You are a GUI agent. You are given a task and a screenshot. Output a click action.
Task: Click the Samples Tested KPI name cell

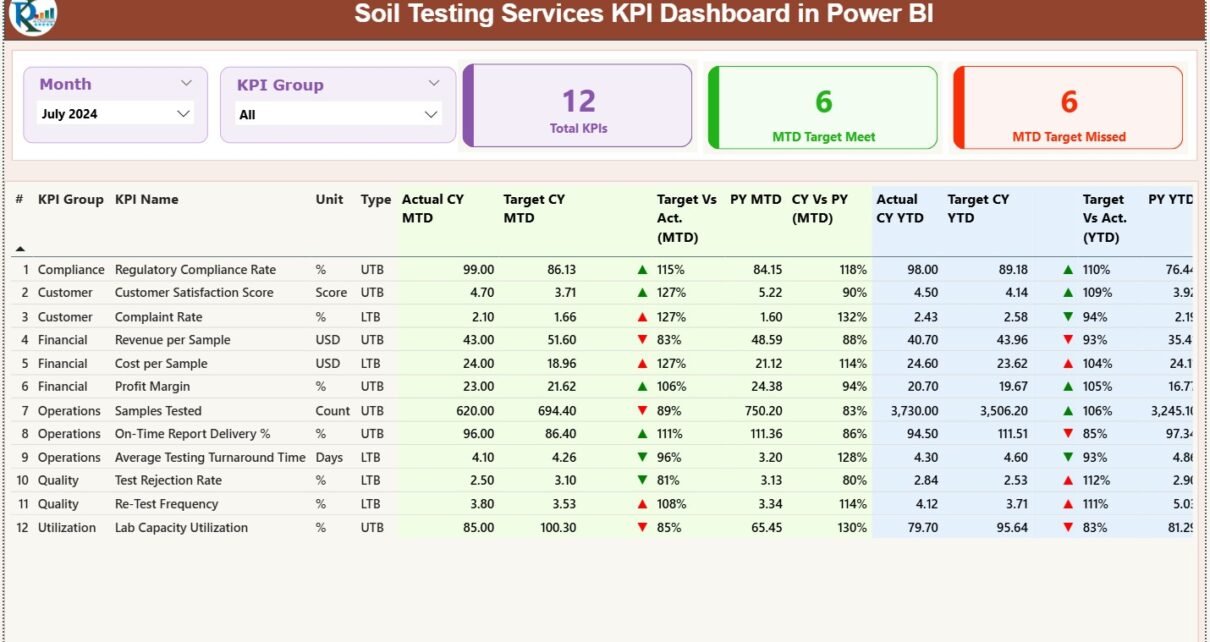(158, 411)
